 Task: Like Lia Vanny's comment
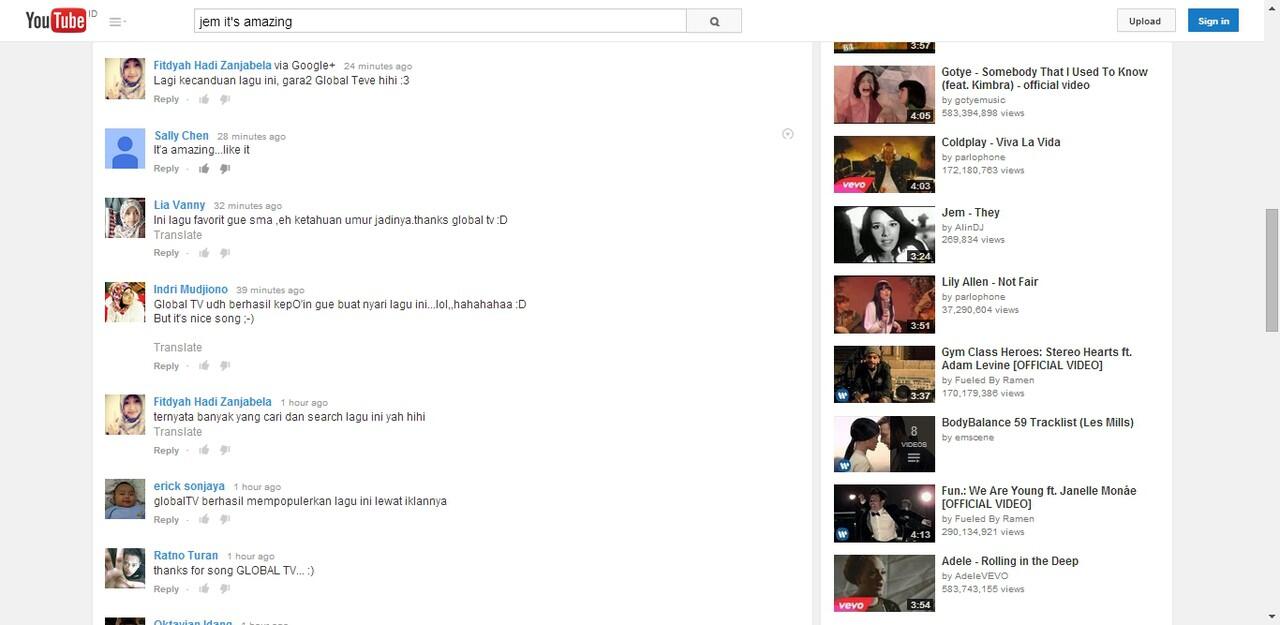[x=204, y=253]
